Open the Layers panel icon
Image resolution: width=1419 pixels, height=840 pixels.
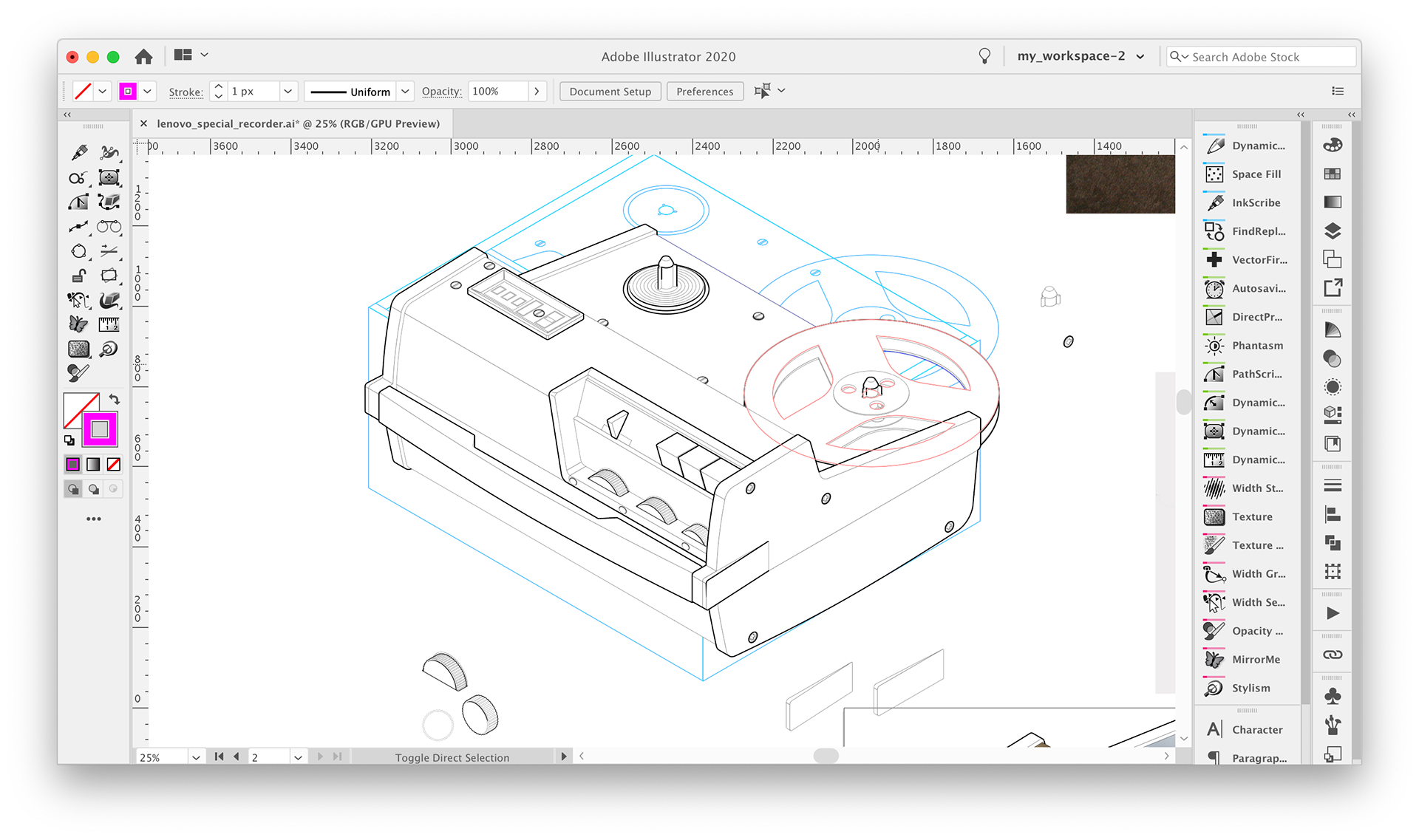1333,231
